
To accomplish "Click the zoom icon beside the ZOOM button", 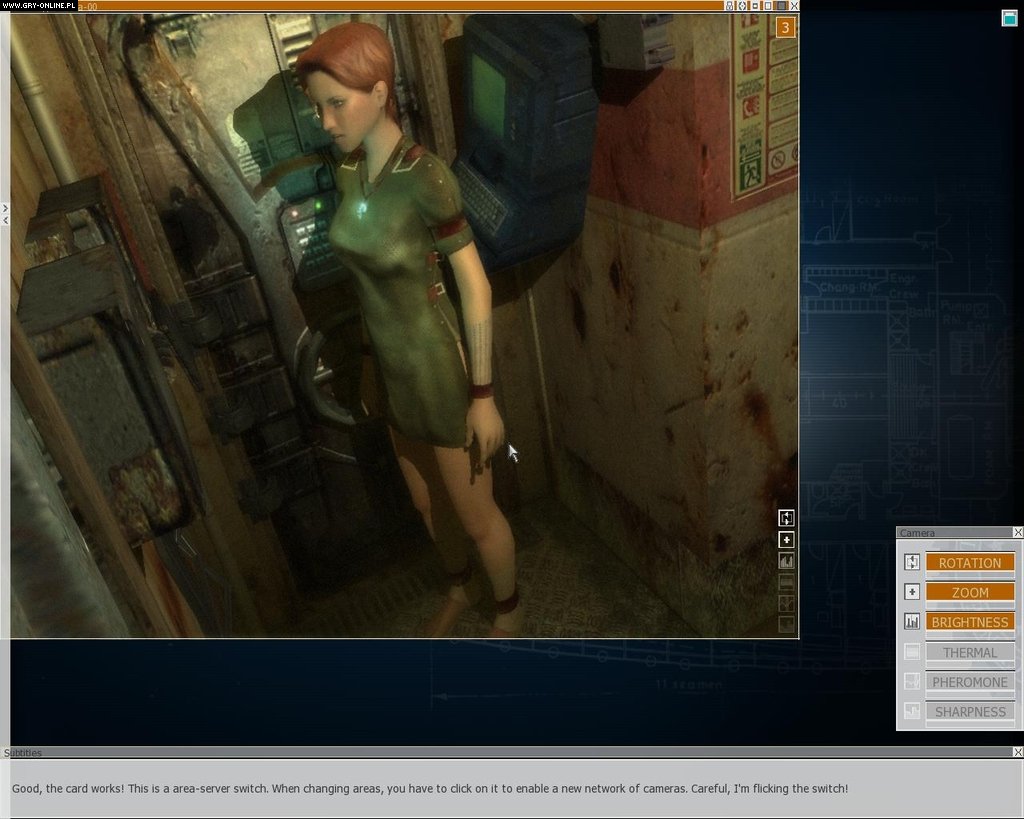I will coord(912,592).
